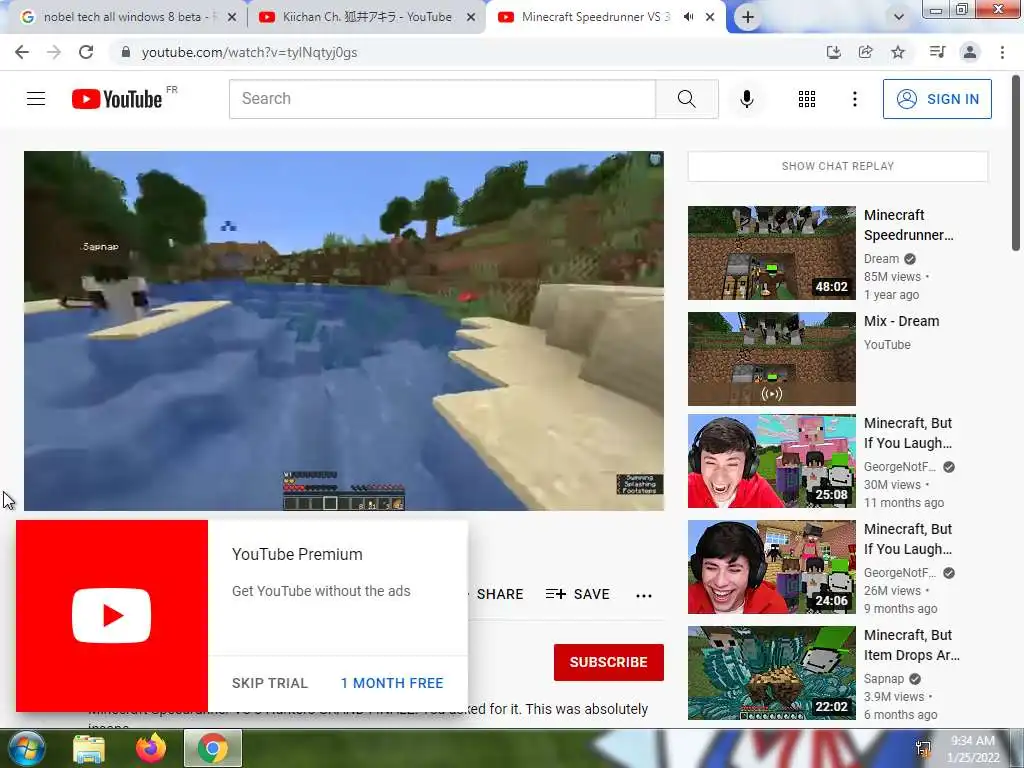Open the 22:02 Sapnap video thumbnail
This screenshot has width=1024, height=768.
[x=771, y=673]
